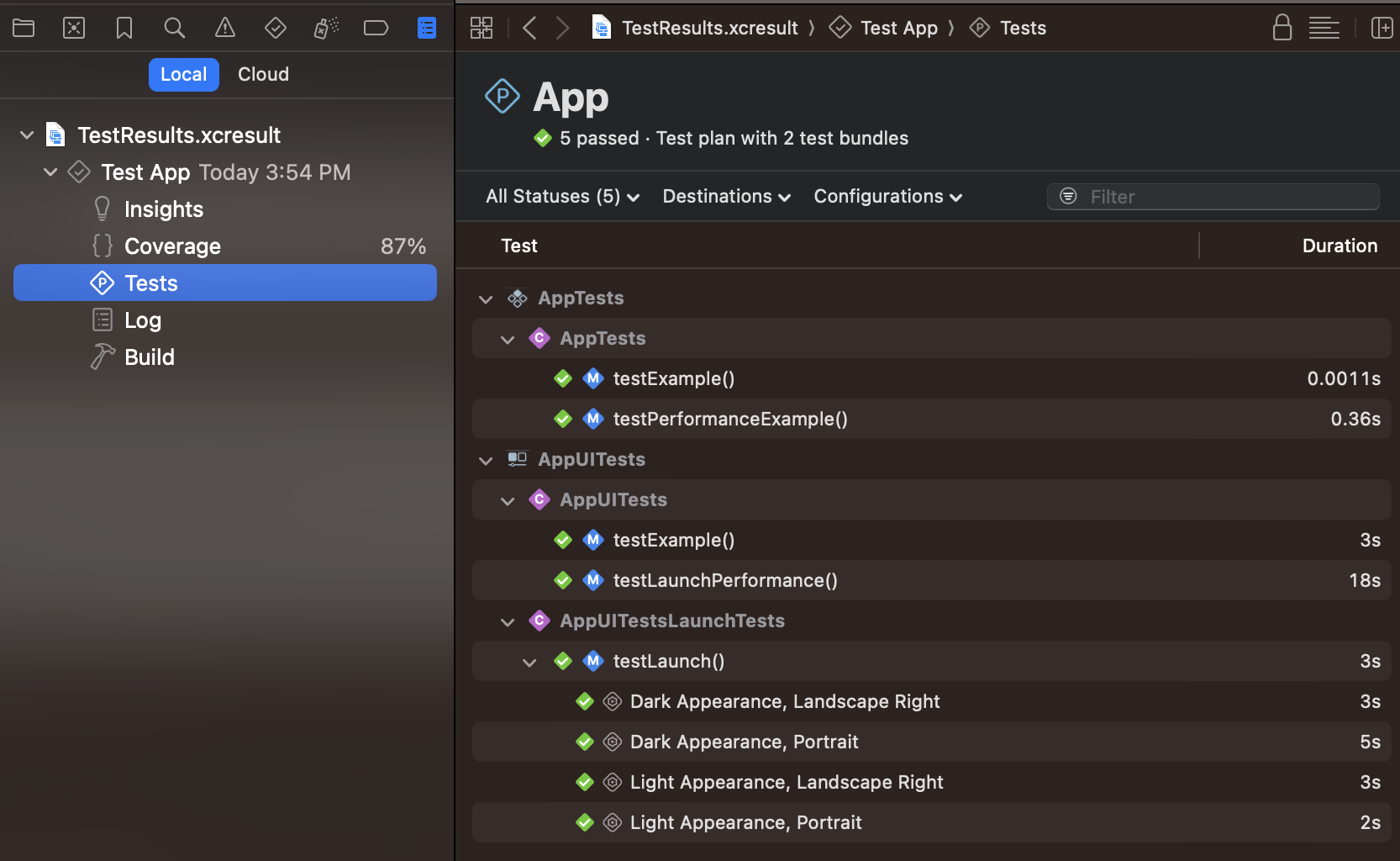Collapse the testLaunch() row
Viewport: 1400px width, 861px height.
[x=529, y=662]
